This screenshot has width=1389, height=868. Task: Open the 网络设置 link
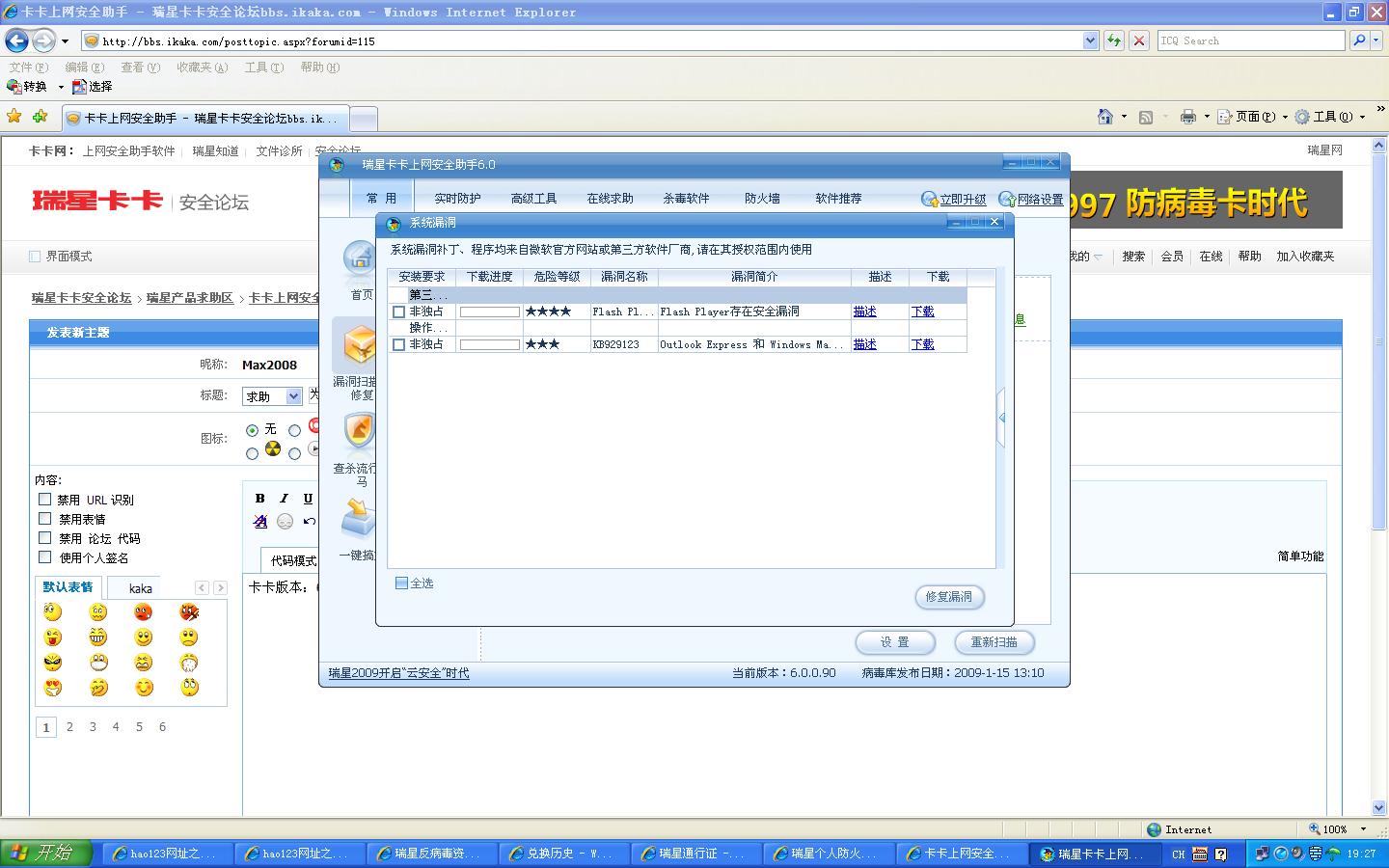click(x=1040, y=200)
